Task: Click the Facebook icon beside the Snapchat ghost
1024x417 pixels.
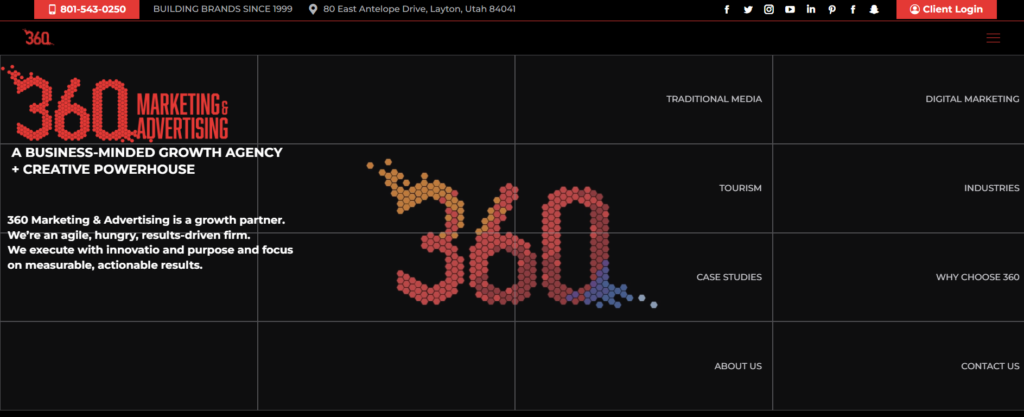Action: (x=852, y=9)
